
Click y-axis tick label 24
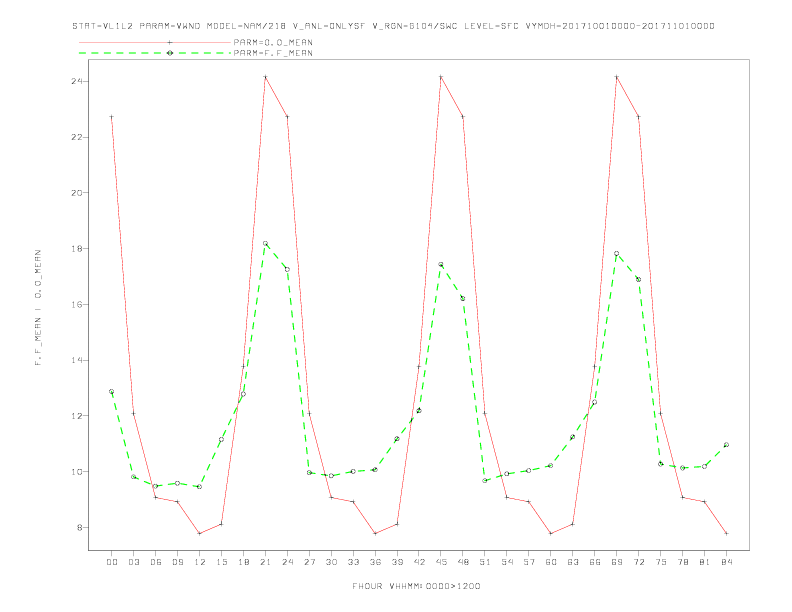(76, 81)
